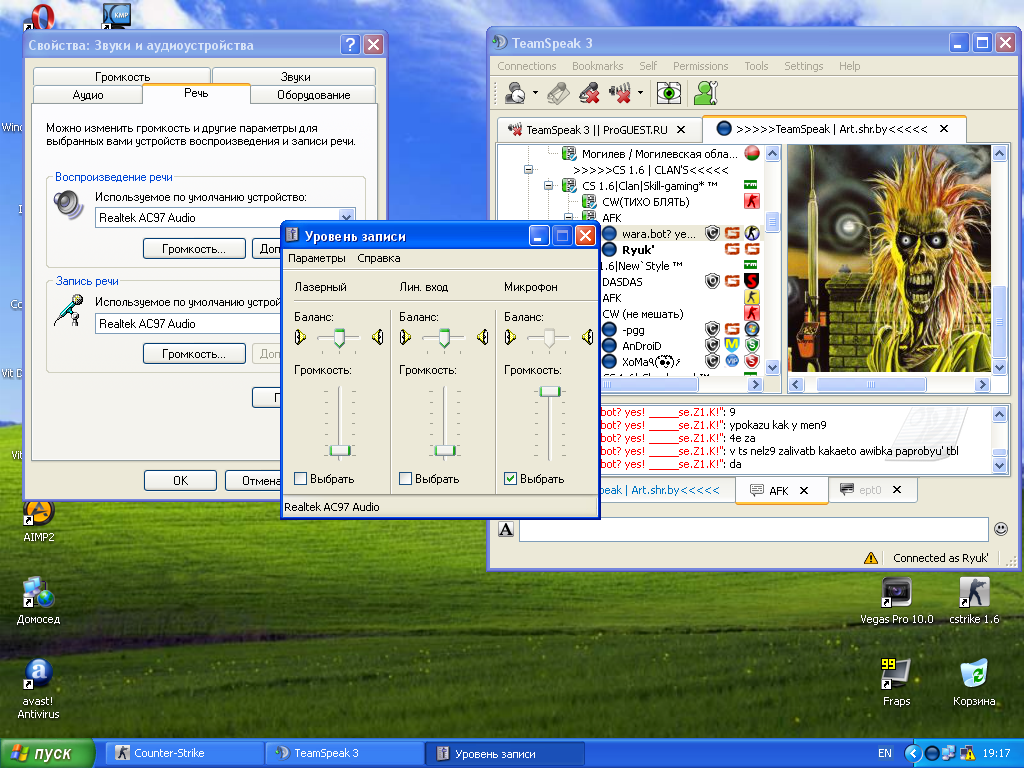This screenshot has width=1024, height=768.
Task: Click the Activate Microphone toolbar icon in TeamSpeak
Action: click(558, 93)
